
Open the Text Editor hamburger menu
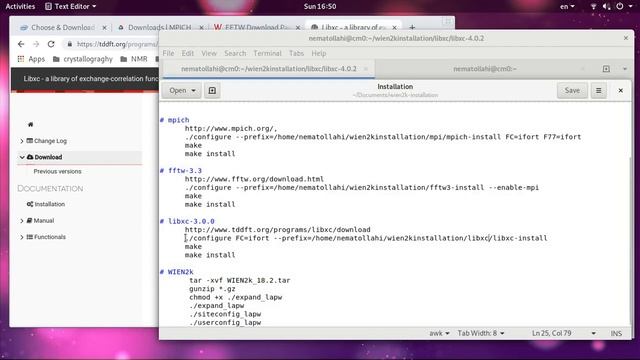(x=598, y=91)
